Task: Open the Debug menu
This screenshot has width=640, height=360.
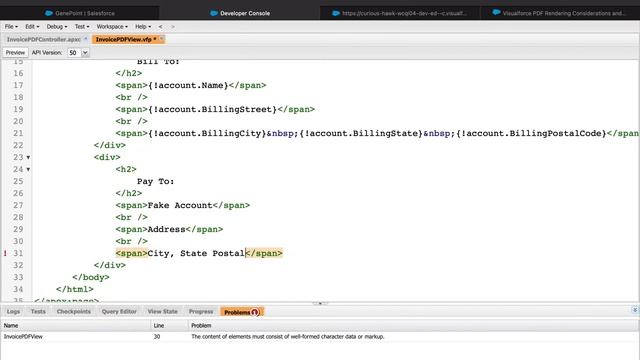Action: point(57,27)
